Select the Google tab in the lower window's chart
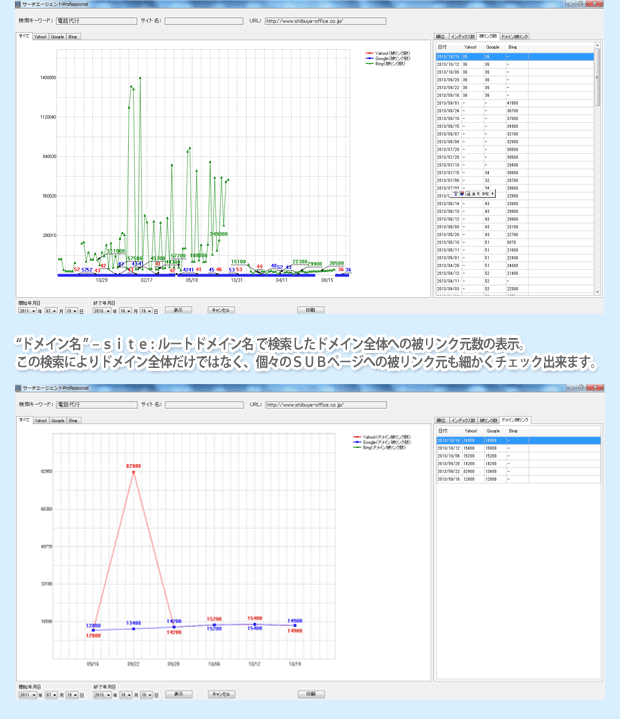Viewport: 620px width, 719px height. tap(58, 420)
